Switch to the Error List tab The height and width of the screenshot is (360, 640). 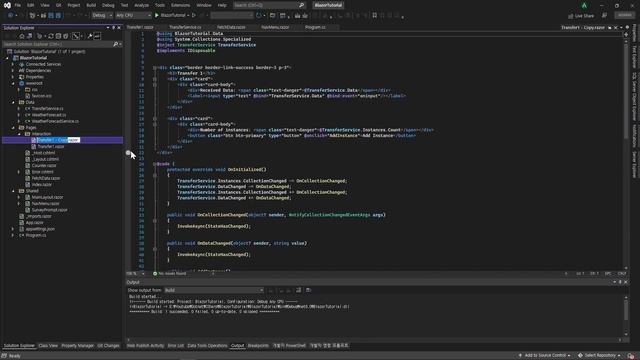[x=176, y=346]
